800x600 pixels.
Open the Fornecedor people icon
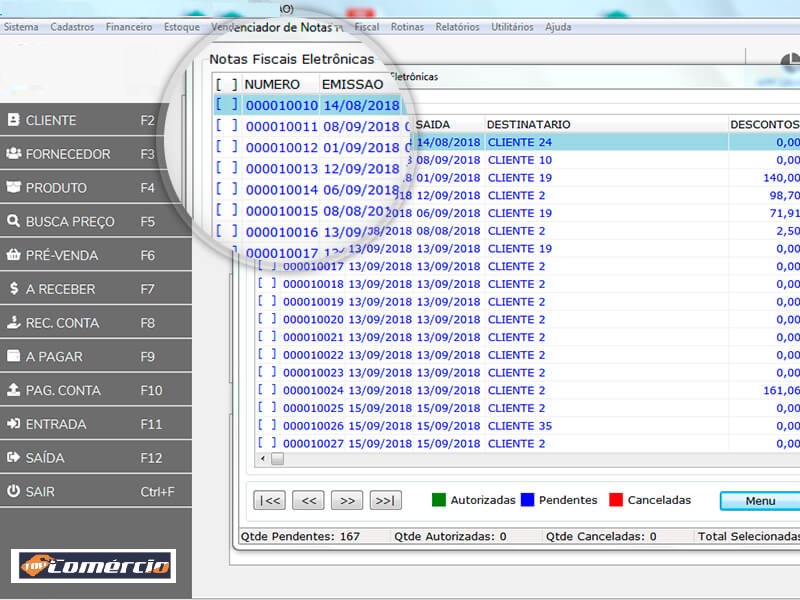tap(14, 154)
